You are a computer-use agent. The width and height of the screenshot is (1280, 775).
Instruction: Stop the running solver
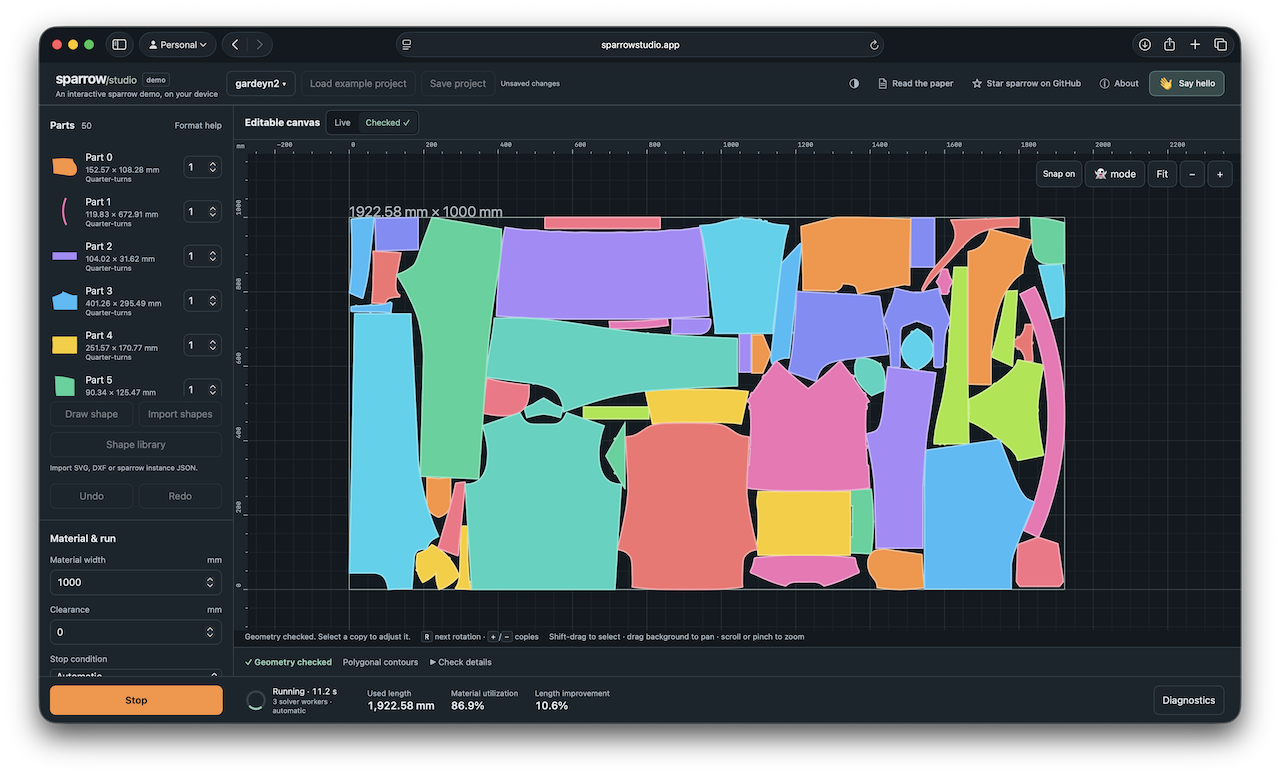(x=136, y=700)
